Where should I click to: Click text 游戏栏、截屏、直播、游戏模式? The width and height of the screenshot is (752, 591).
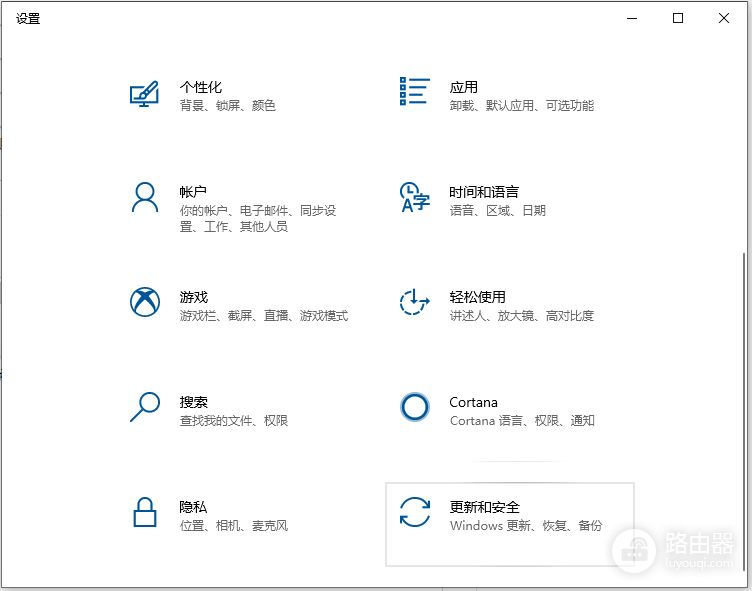pos(264,316)
